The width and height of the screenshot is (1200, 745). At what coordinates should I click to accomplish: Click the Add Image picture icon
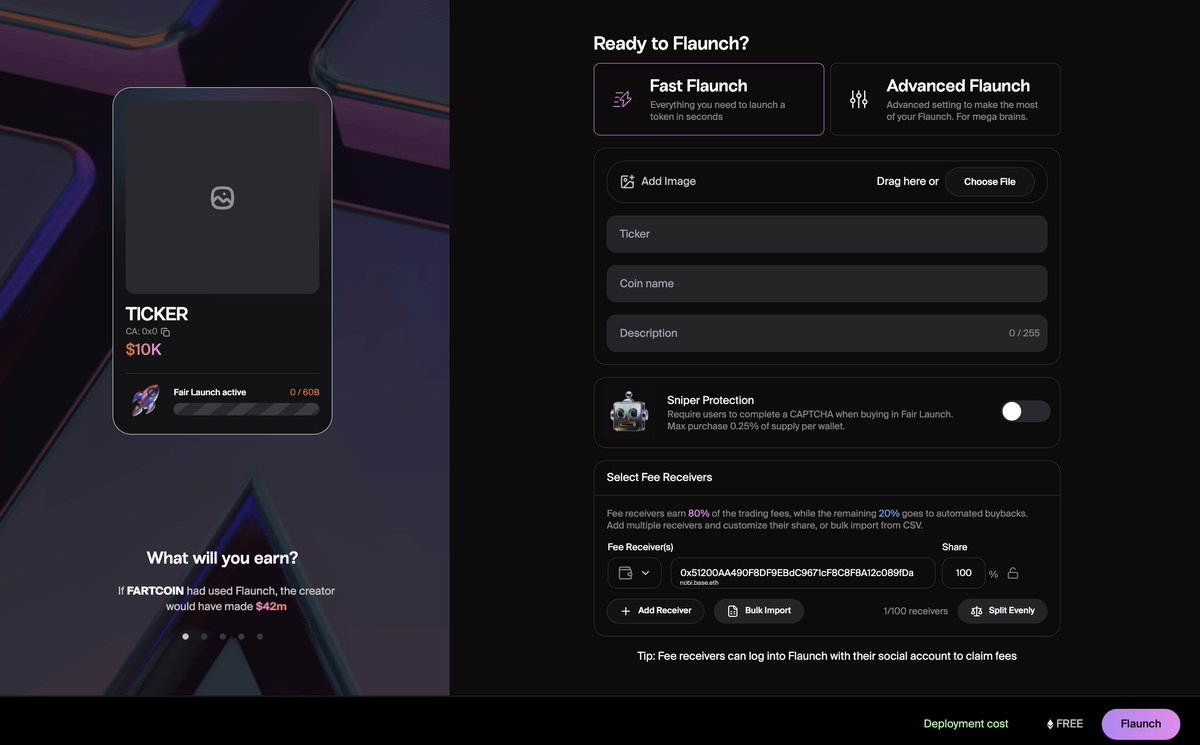[x=627, y=182]
